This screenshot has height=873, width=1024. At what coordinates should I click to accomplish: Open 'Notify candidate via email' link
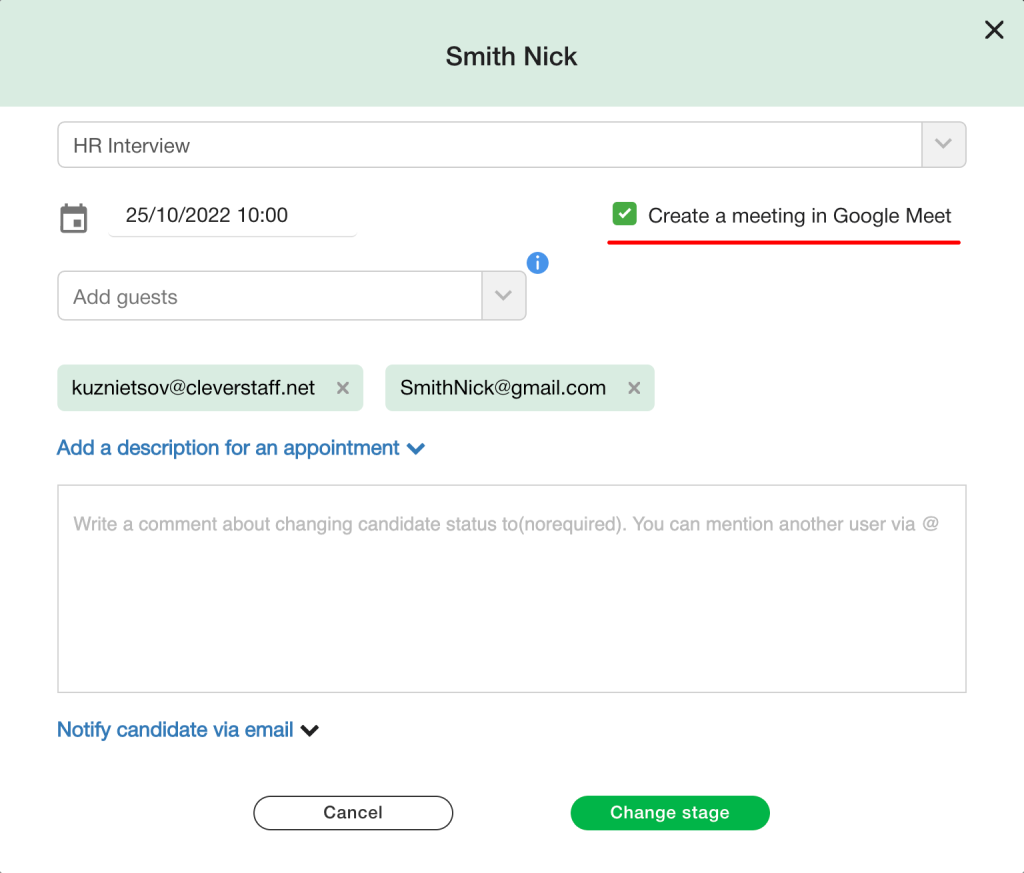[x=175, y=730]
